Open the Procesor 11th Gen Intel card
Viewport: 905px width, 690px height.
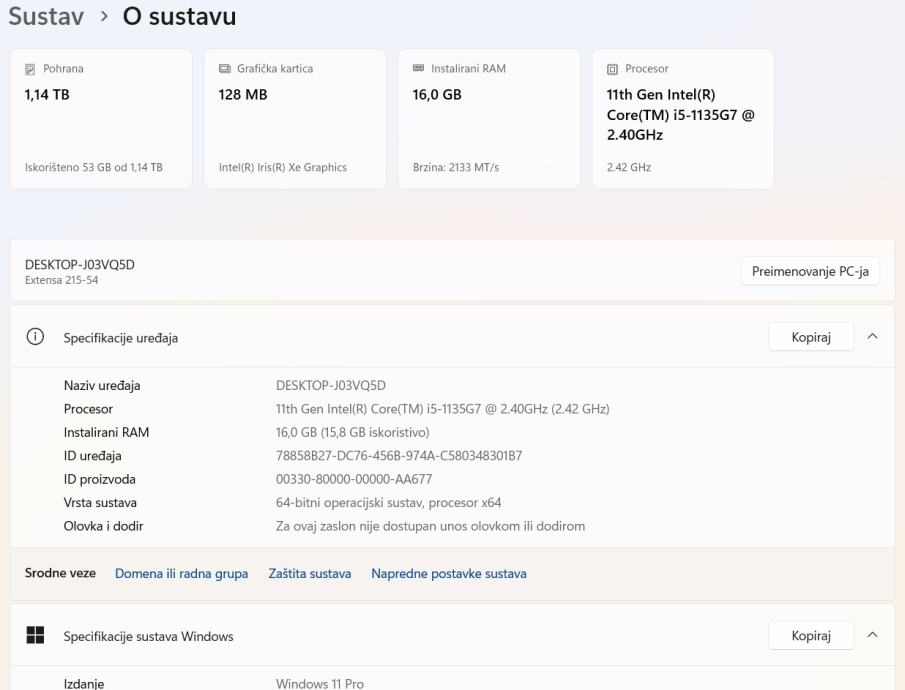(682, 119)
